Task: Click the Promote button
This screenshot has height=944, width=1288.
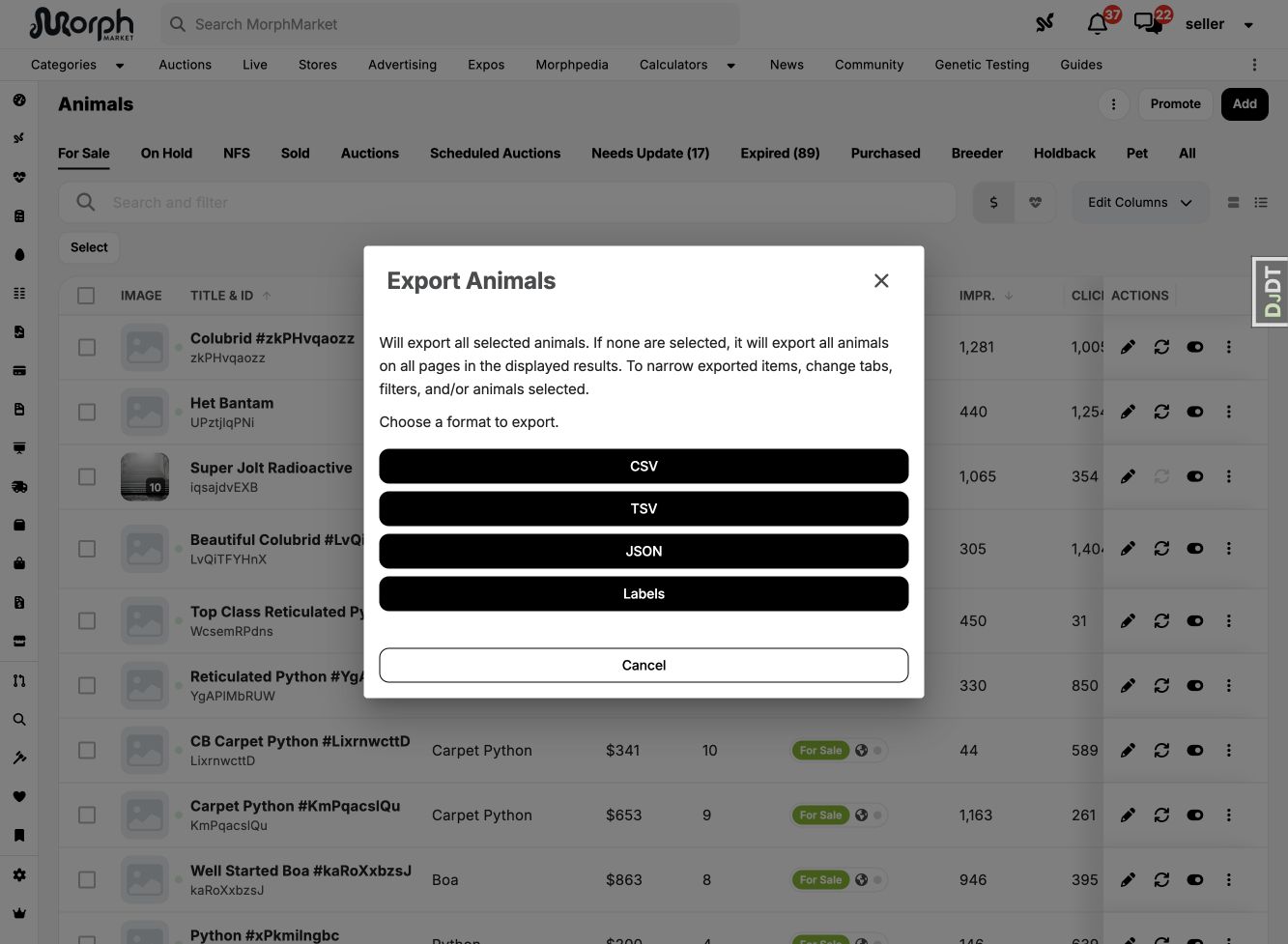Action: pyautogui.click(x=1175, y=104)
